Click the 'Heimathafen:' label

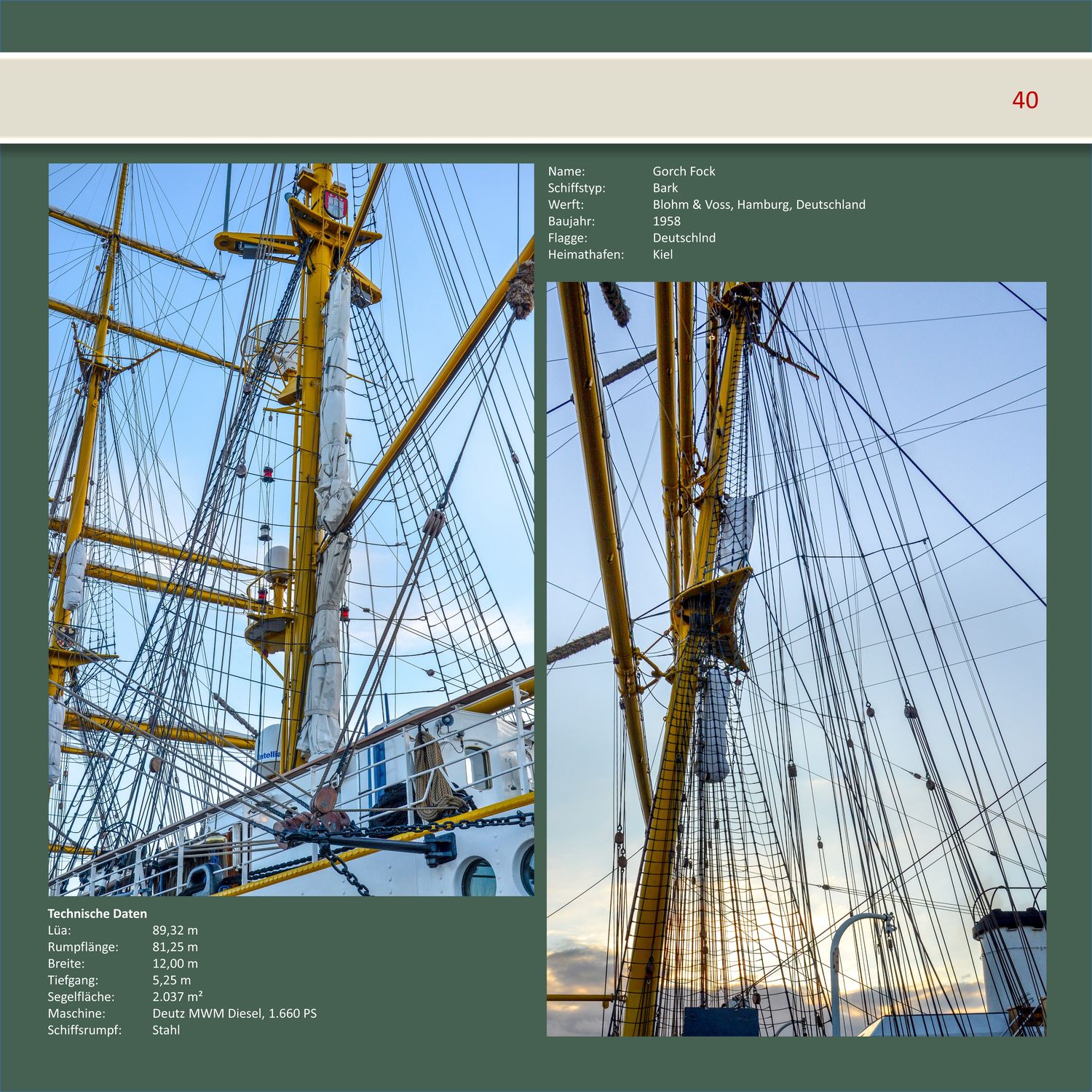586,255
